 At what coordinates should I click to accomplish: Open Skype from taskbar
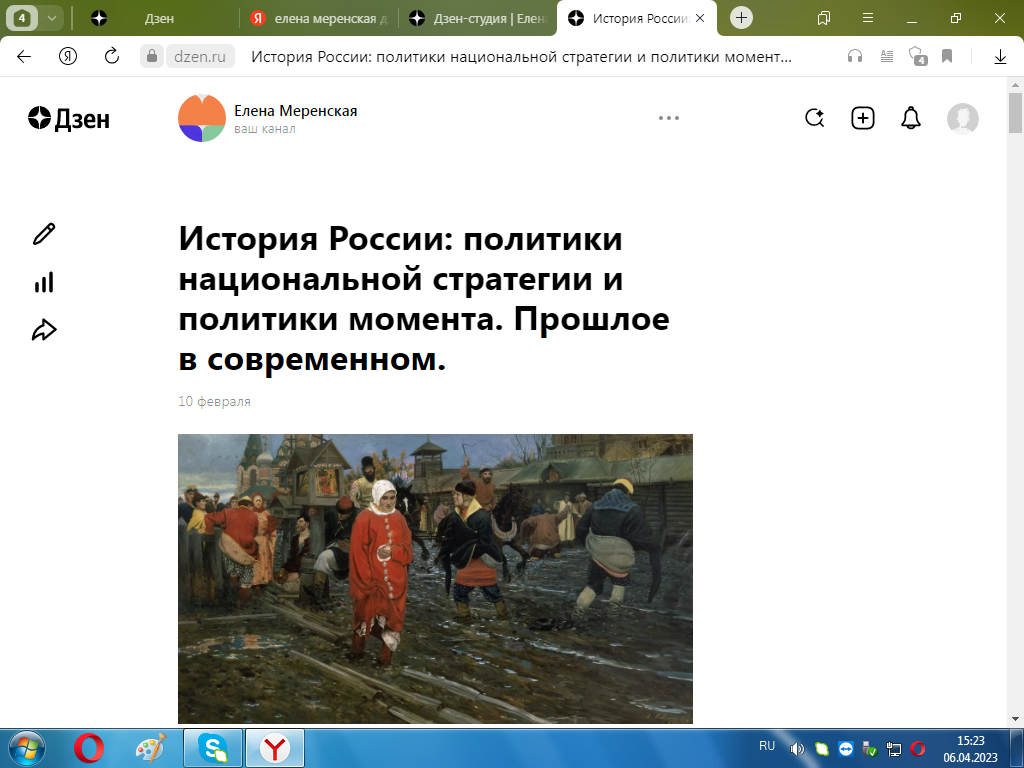213,748
